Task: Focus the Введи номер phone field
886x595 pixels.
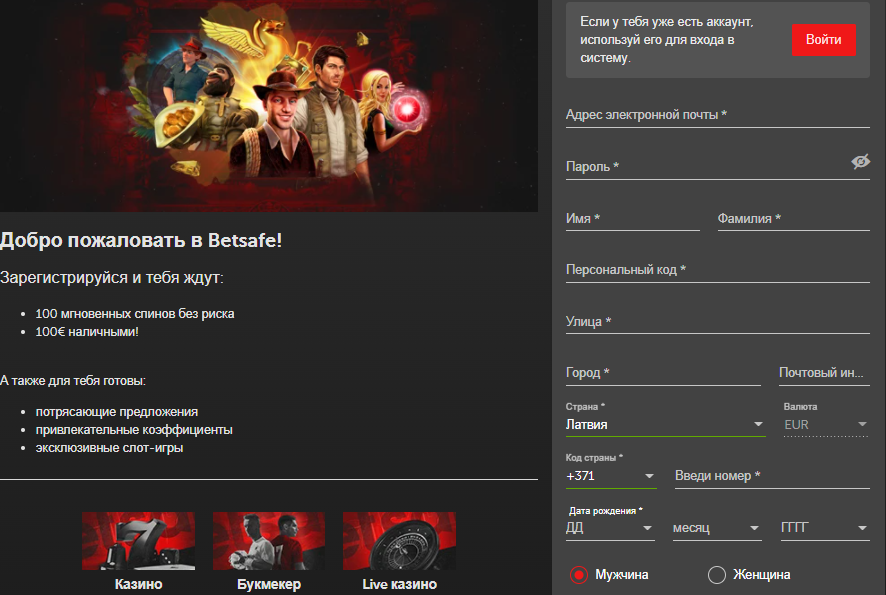Action: coord(772,476)
